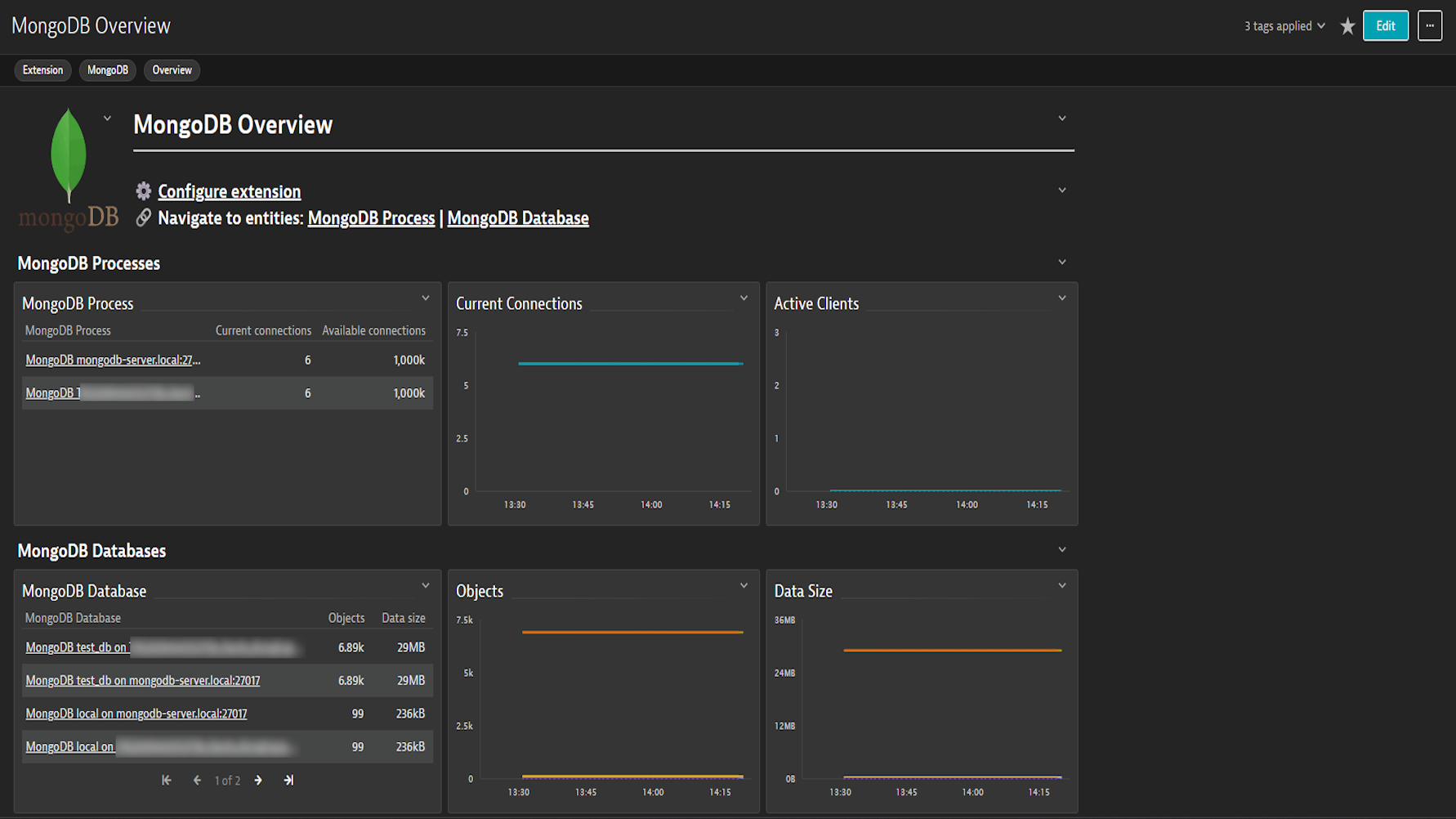The height and width of the screenshot is (819, 1456).
Task: Open the blurred MongoDB process link
Action: pos(113,393)
